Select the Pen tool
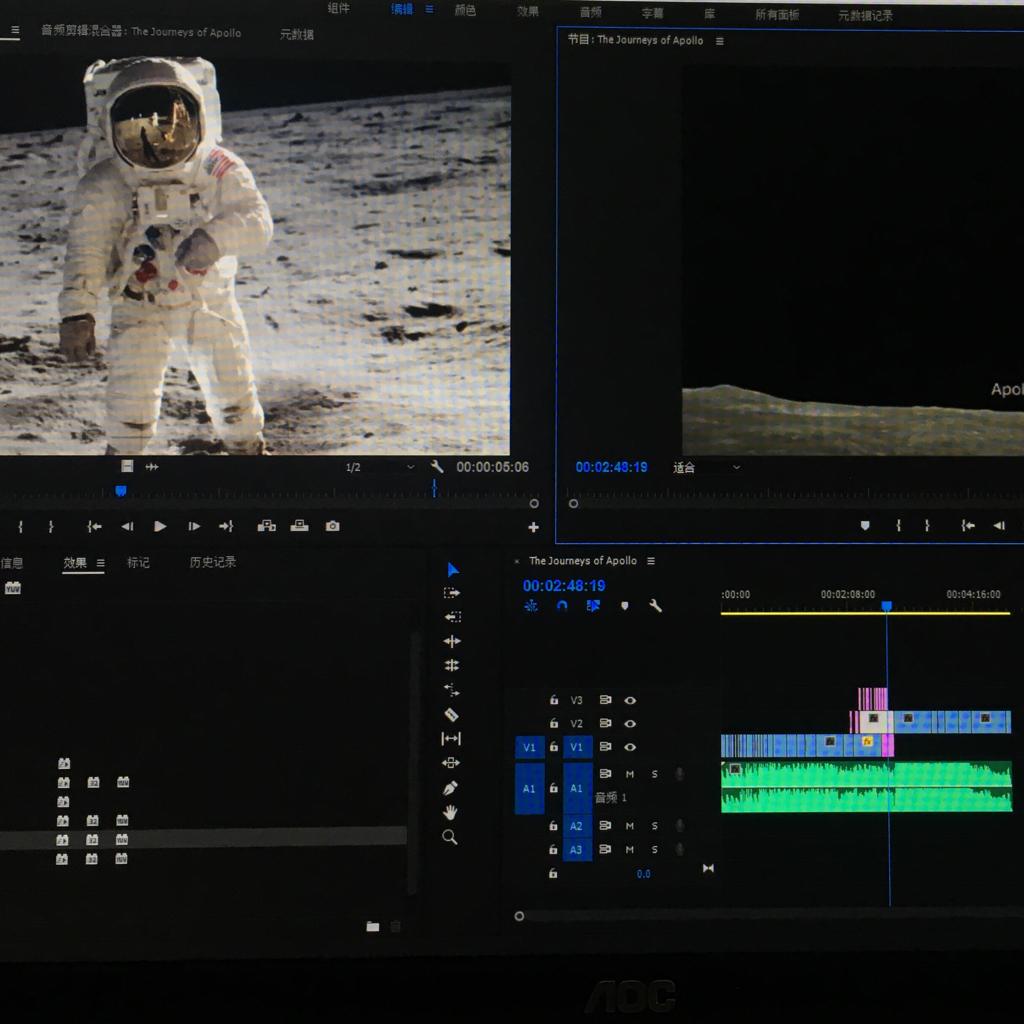This screenshot has width=1024, height=1024. coord(451,788)
